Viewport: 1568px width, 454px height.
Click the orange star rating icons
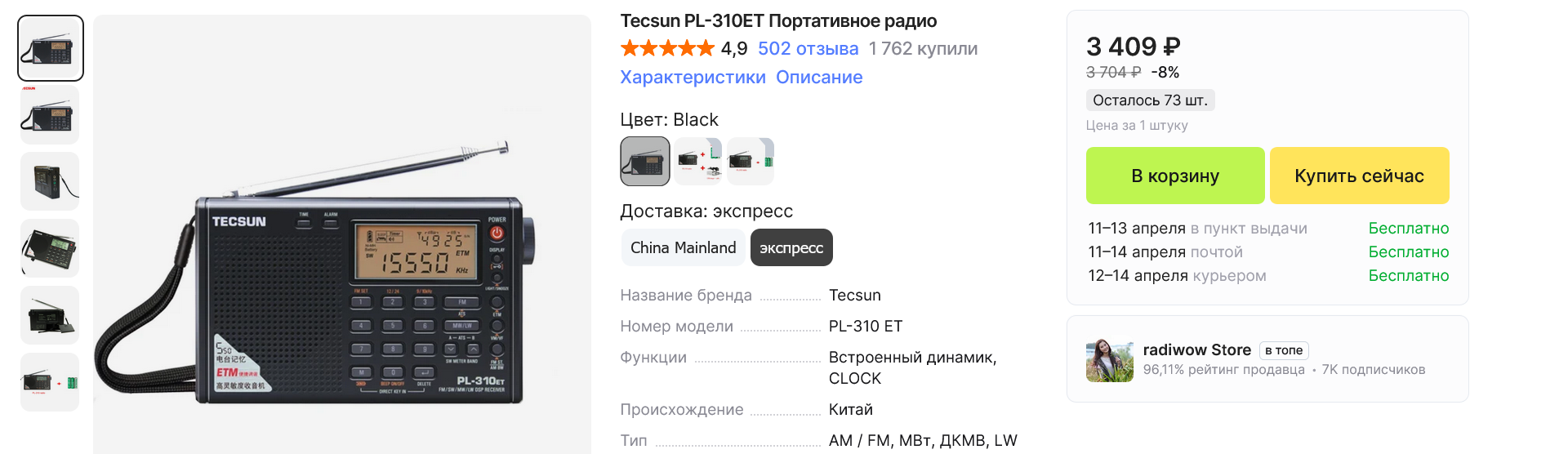(667, 49)
